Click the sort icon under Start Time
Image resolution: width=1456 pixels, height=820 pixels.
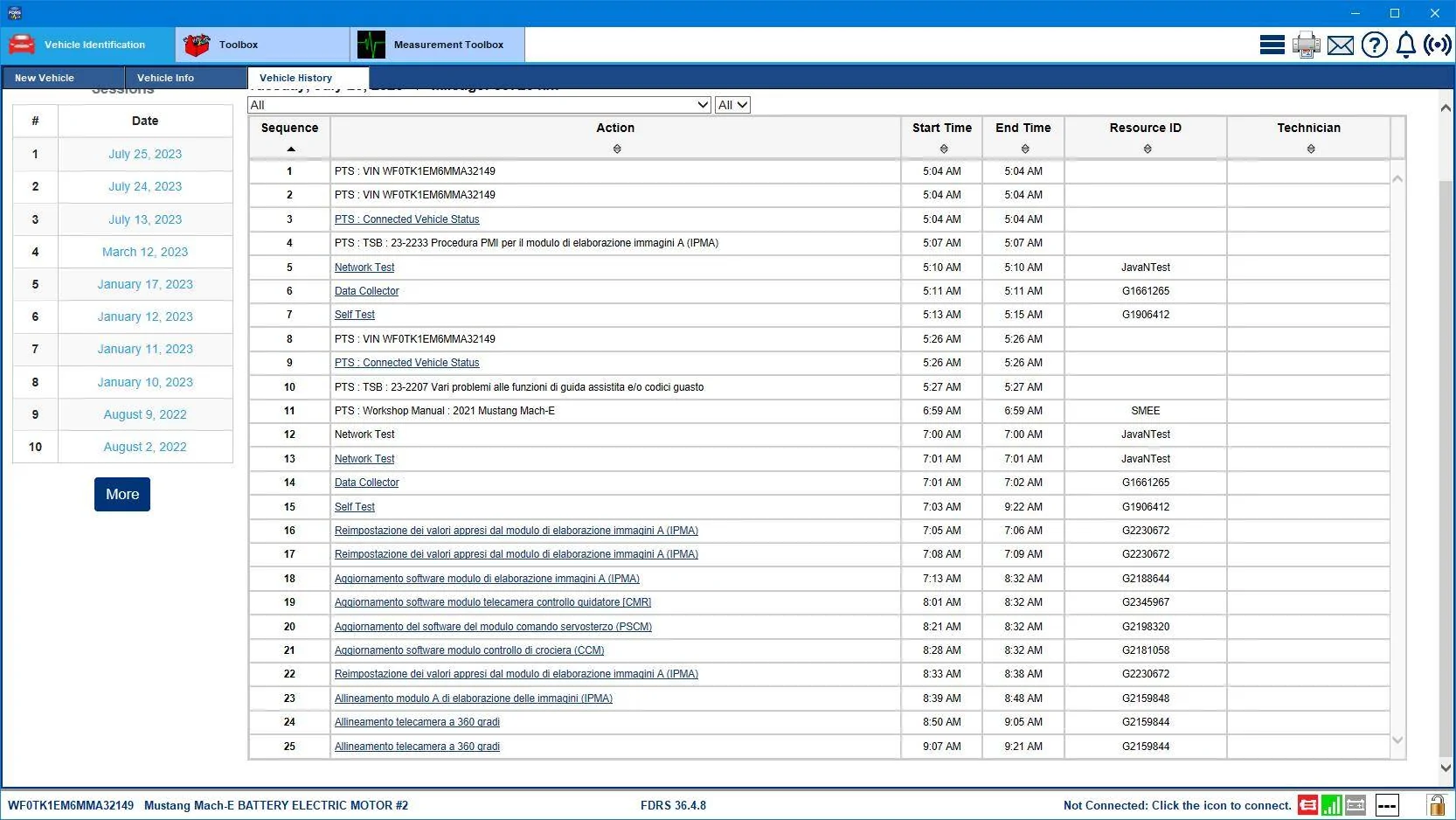(x=944, y=149)
